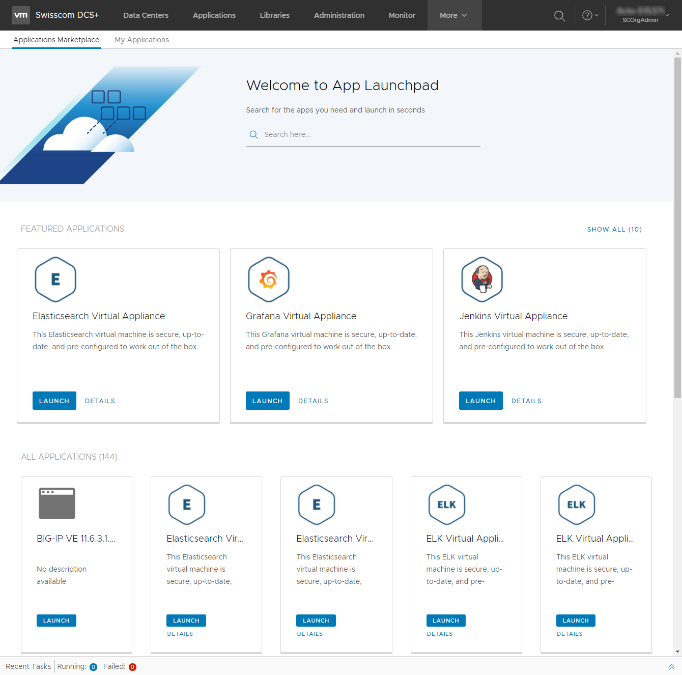The height and width of the screenshot is (675, 682).
Task: Open the Data Centers menu
Action: [x=146, y=15]
